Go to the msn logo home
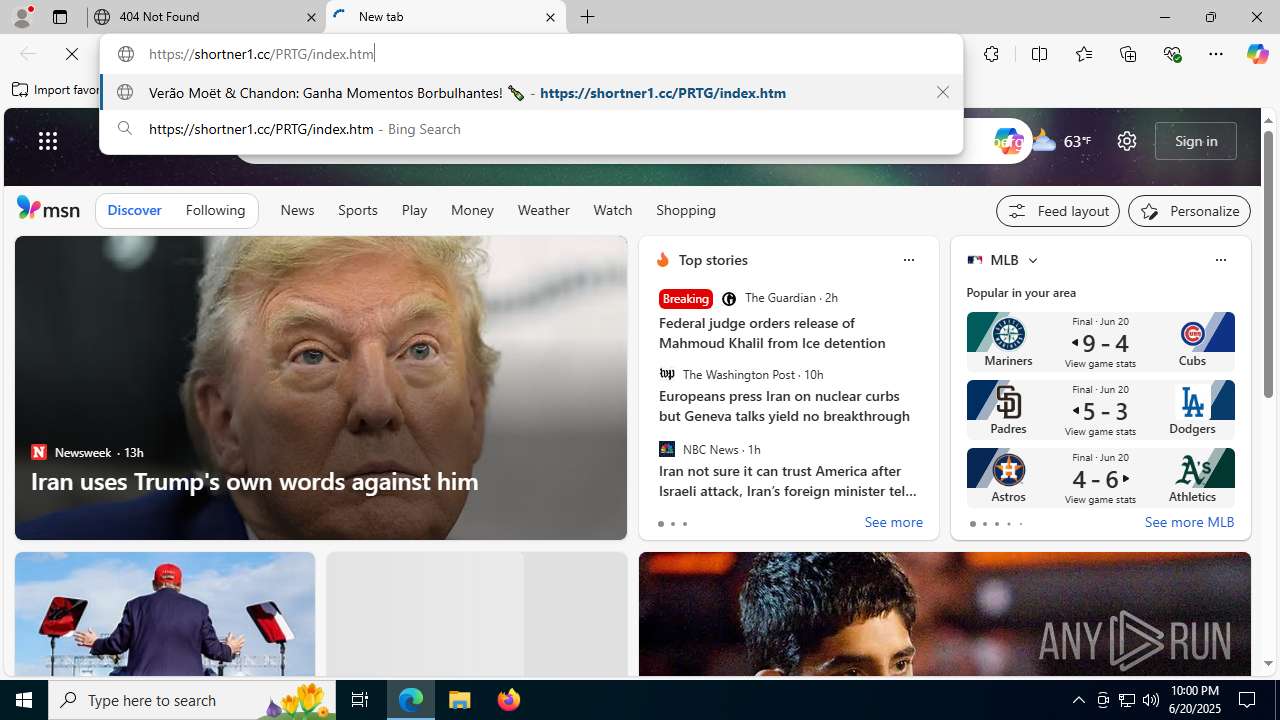1280x720 pixels. pyautogui.click(x=48, y=208)
